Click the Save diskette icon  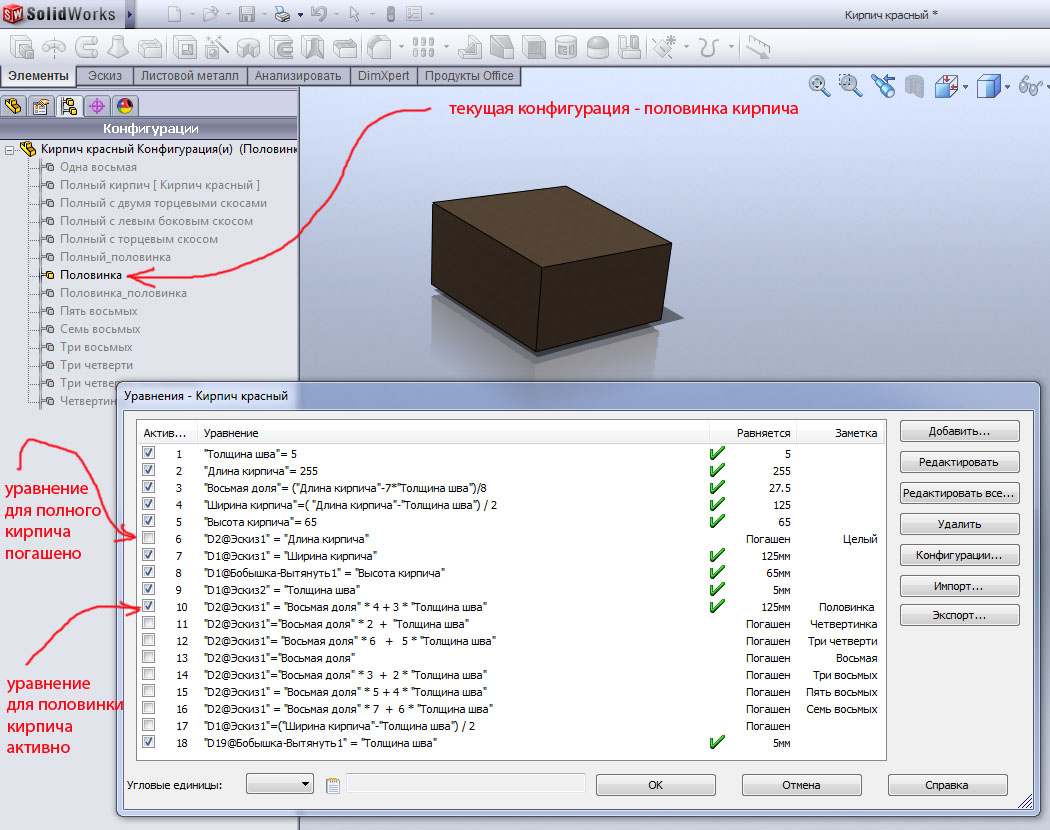(x=247, y=15)
